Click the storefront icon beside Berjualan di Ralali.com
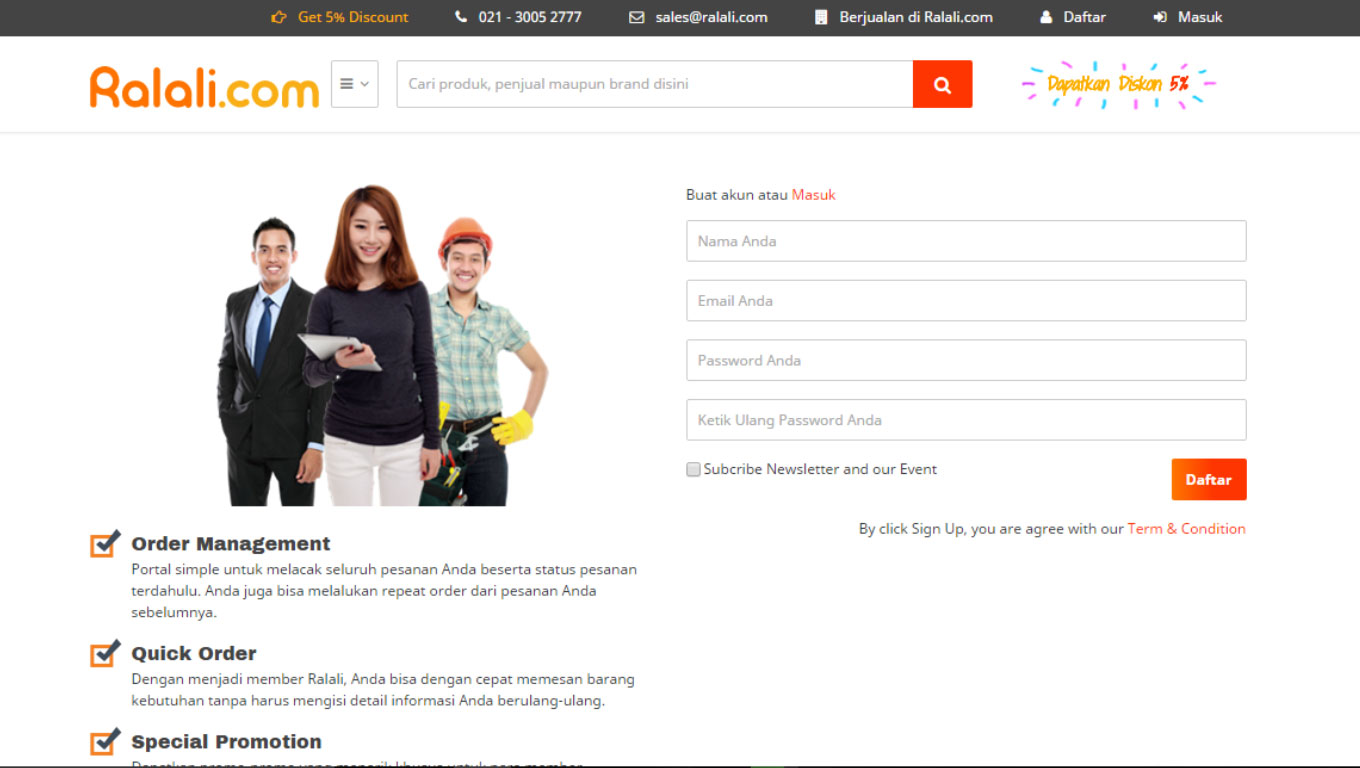The width and height of the screenshot is (1360, 768). click(821, 17)
